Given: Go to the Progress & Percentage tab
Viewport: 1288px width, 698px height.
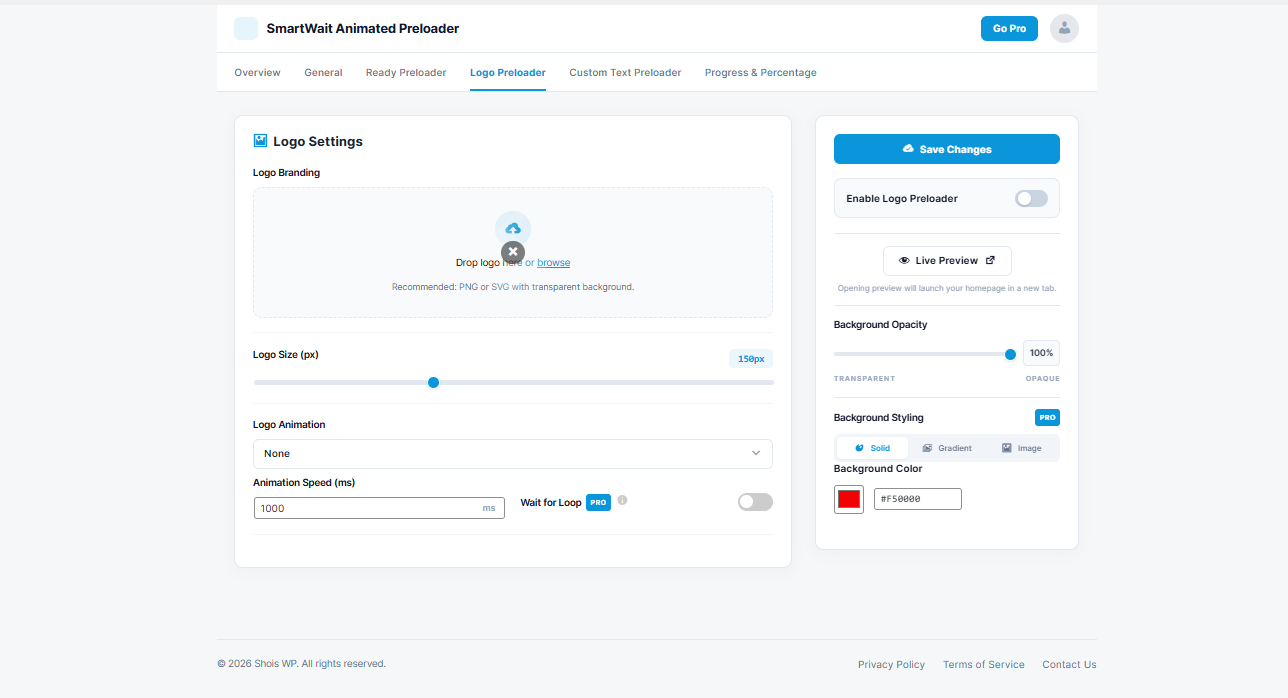Looking at the screenshot, I should click(x=761, y=72).
